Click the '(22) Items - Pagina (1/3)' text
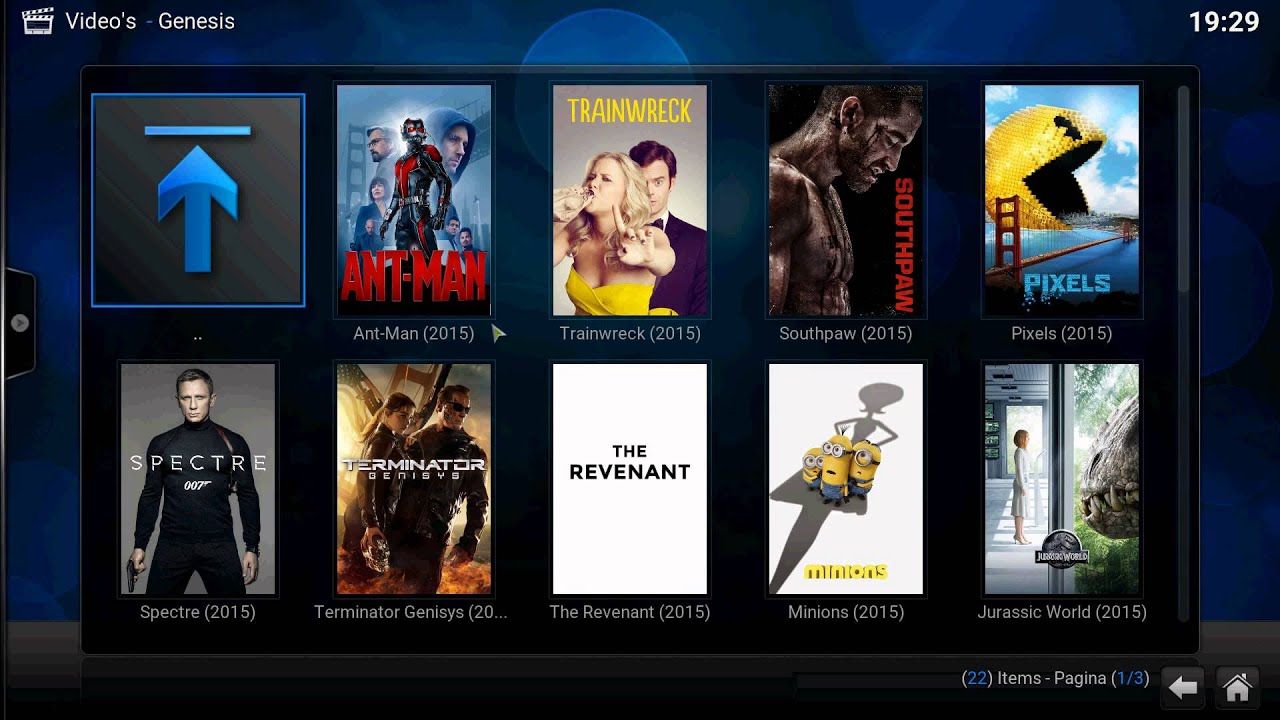The width and height of the screenshot is (1280, 720). point(1055,678)
